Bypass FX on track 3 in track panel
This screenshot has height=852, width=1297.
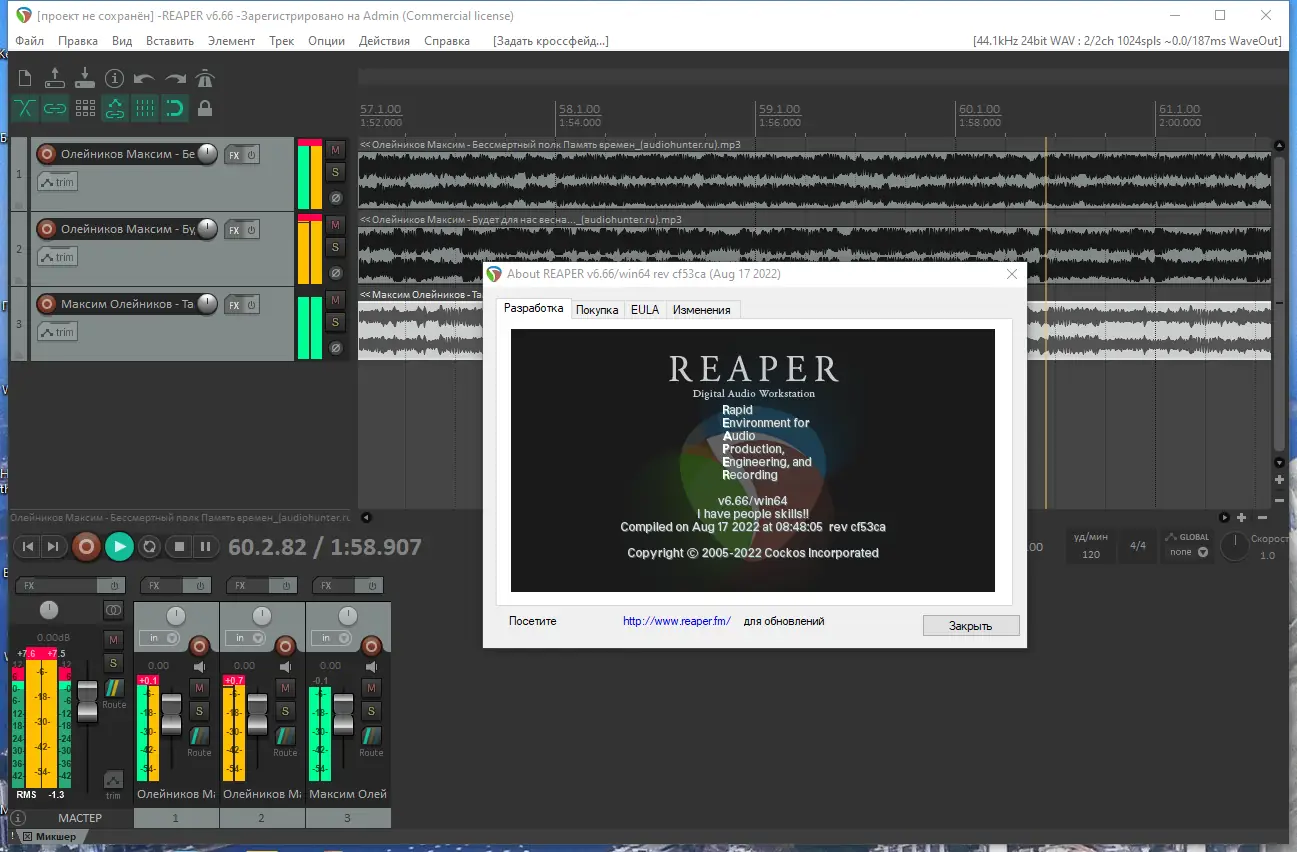click(x=252, y=305)
